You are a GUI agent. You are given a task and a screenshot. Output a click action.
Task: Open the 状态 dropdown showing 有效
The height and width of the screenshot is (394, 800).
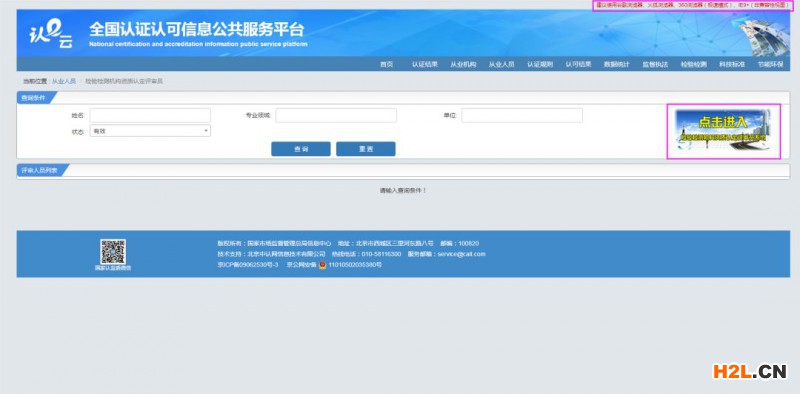click(x=150, y=131)
